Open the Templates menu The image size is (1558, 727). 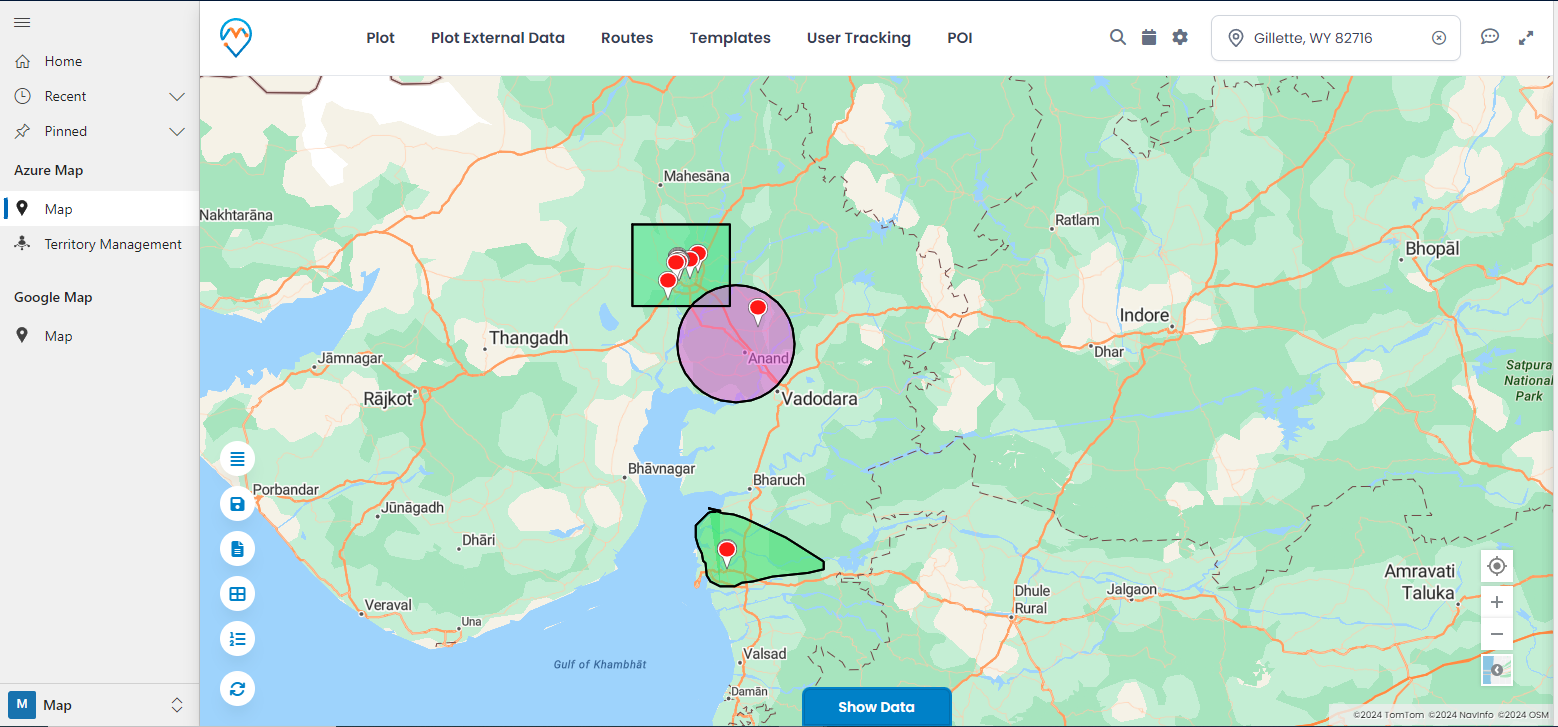(x=730, y=38)
